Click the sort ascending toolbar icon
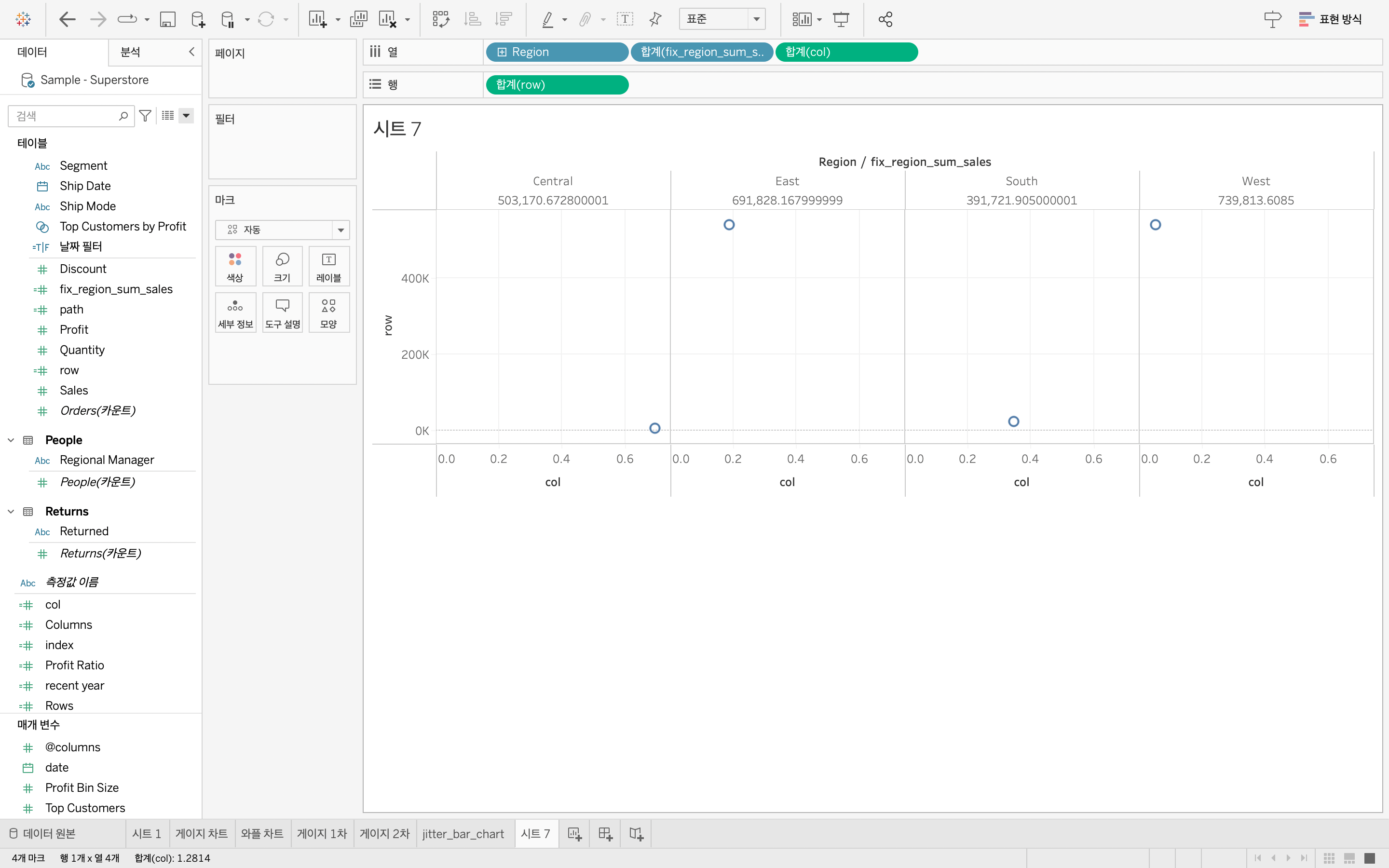1389x868 pixels. (x=472, y=19)
